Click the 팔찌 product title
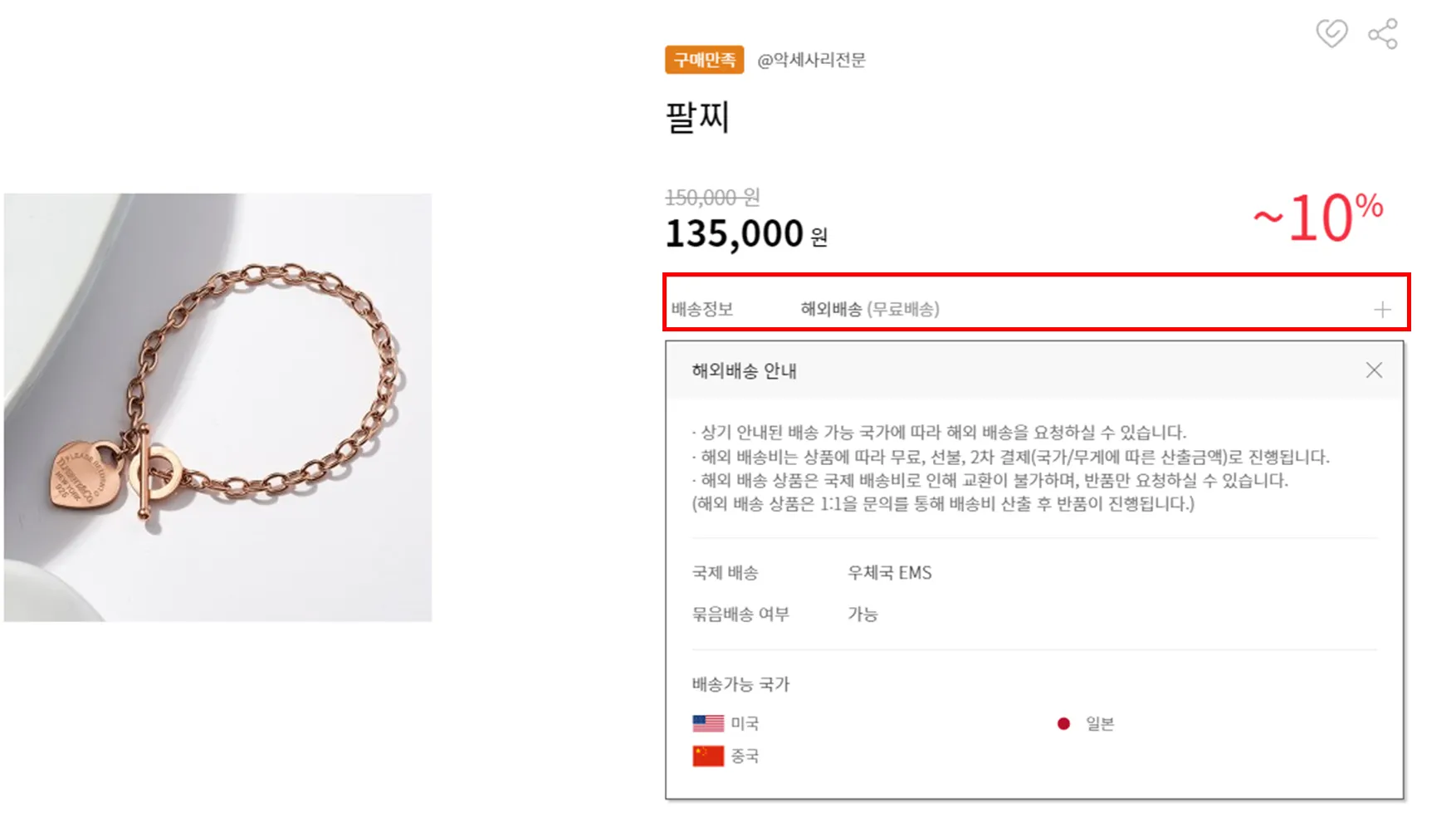1456x823 pixels. pyautogui.click(x=697, y=117)
